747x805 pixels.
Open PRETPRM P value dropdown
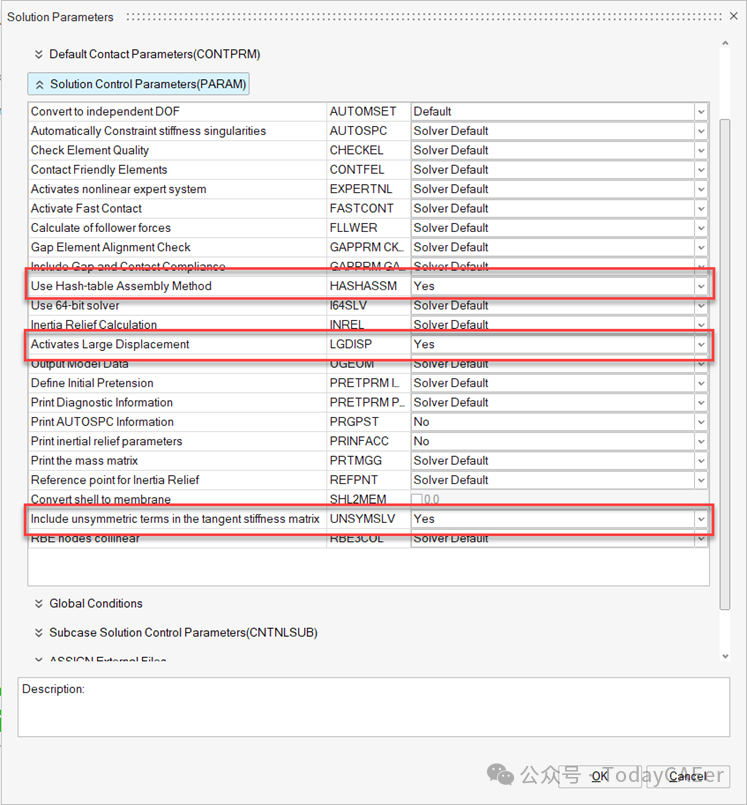(x=701, y=402)
